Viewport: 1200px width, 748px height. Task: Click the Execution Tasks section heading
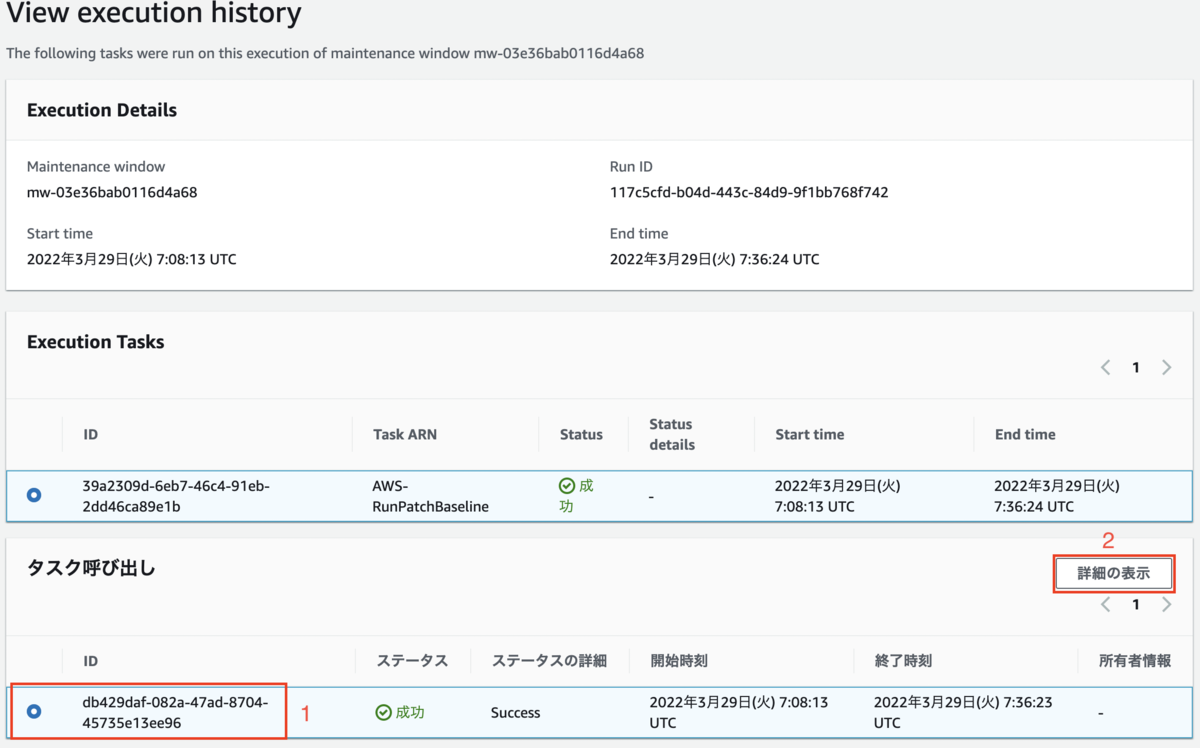95,341
